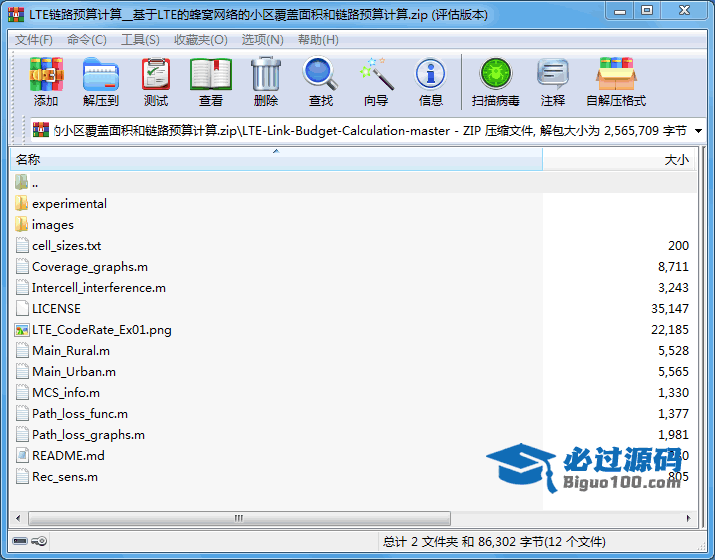Screen dimensions: 715x560
Task: Click the 1,377 size value
Action: tap(673, 414)
